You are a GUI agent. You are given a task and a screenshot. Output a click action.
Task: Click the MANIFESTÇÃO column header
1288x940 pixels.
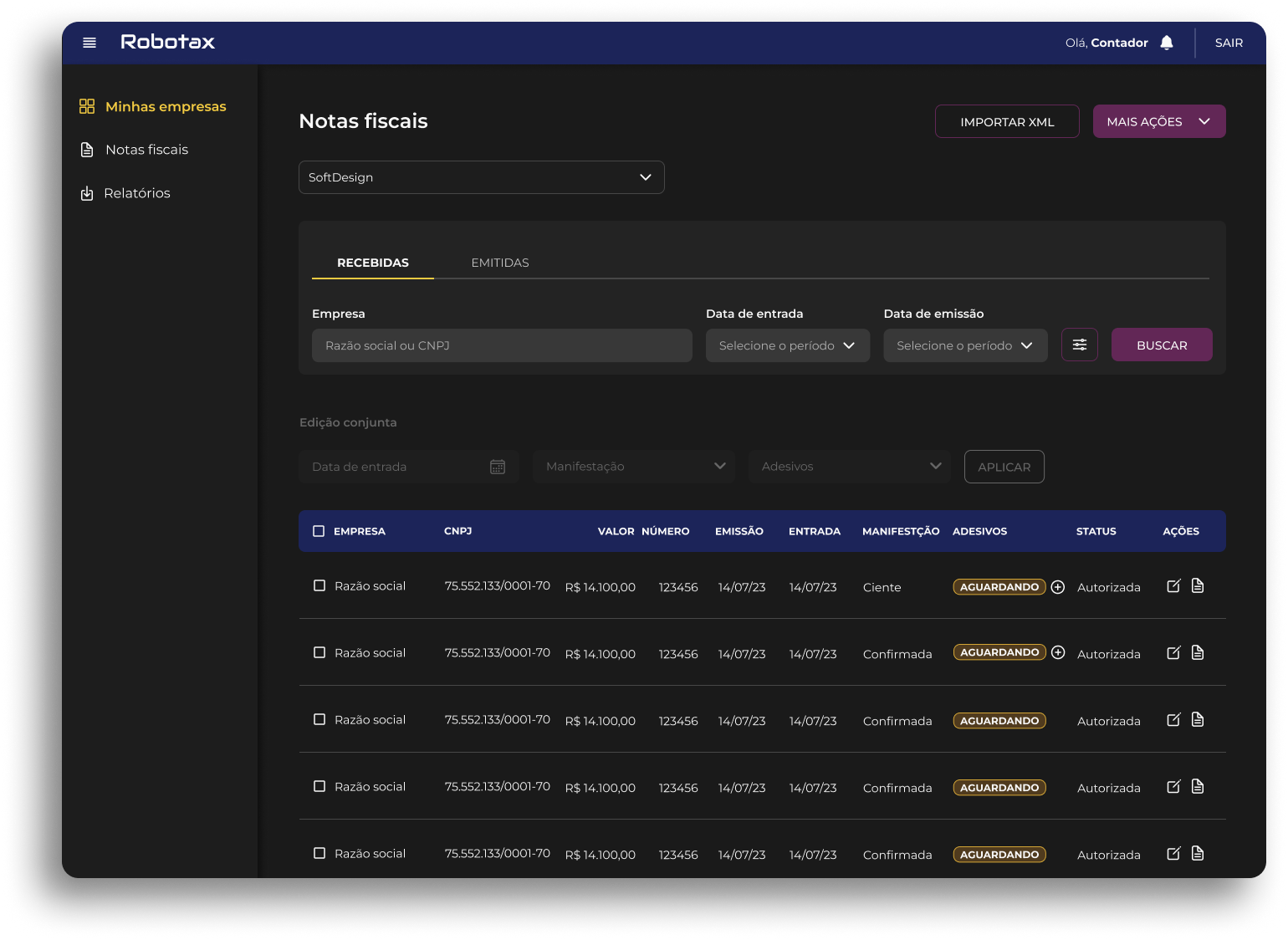pyautogui.click(x=901, y=531)
